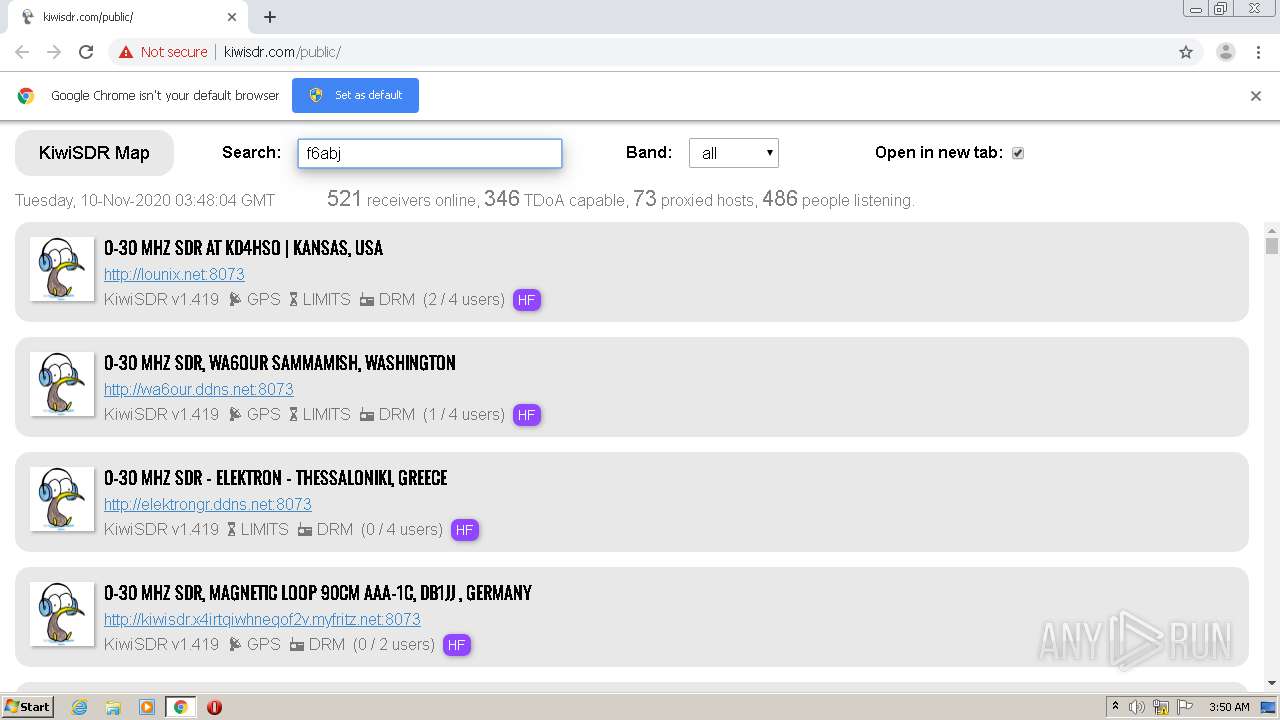Click the 346 TDoA capable statistic
The height and width of the screenshot is (720, 1280).
pyautogui.click(x=555, y=200)
